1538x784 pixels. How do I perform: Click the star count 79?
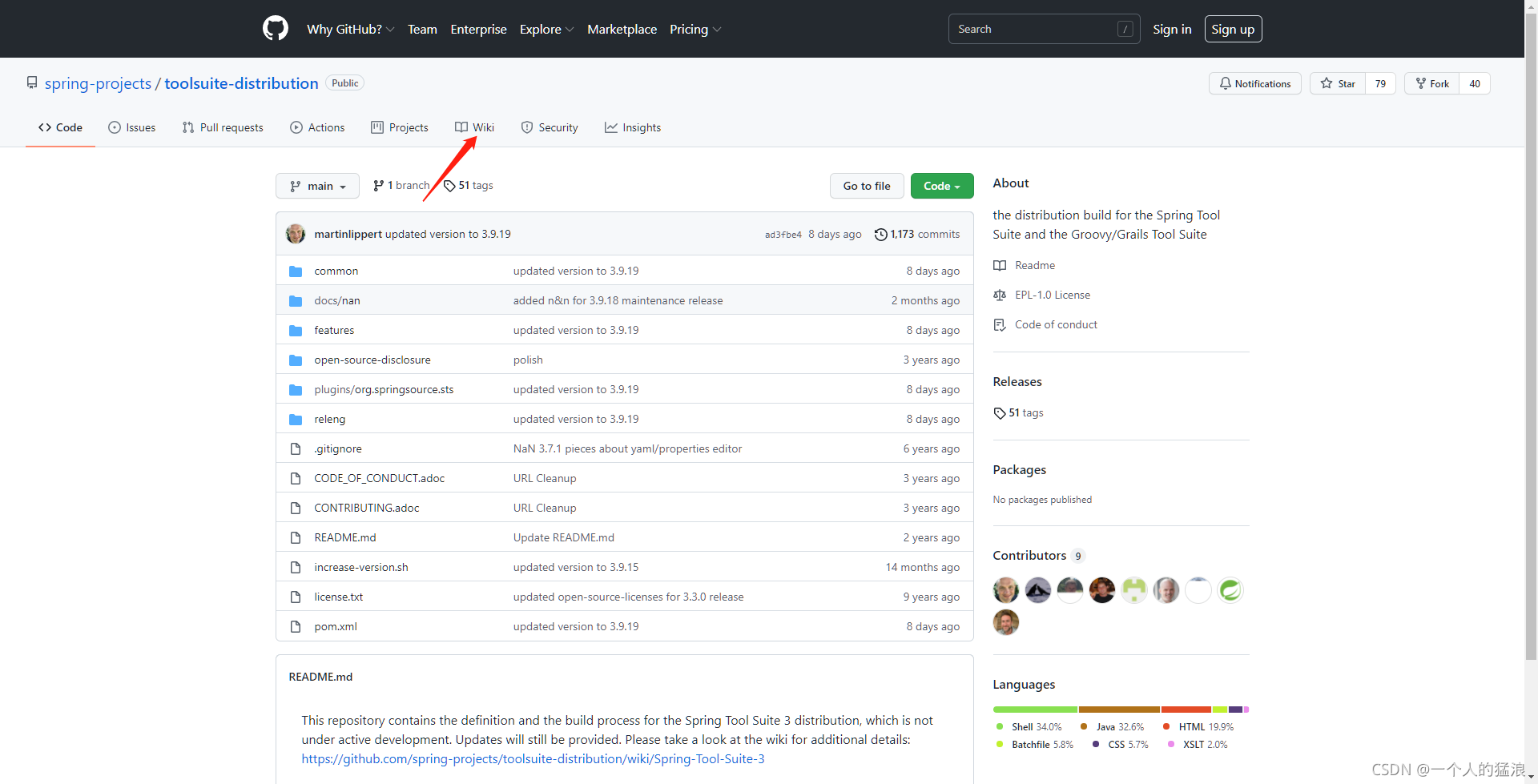pos(1380,83)
